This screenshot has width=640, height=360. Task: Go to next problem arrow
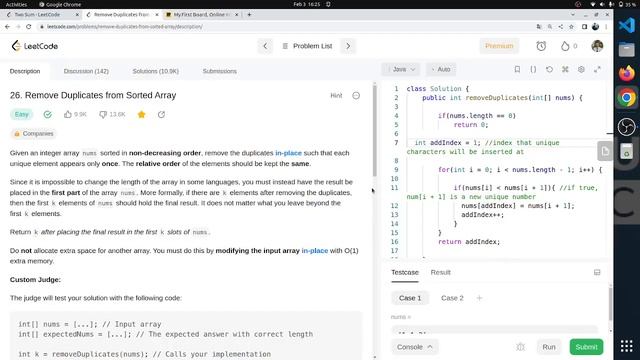(348, 46)
